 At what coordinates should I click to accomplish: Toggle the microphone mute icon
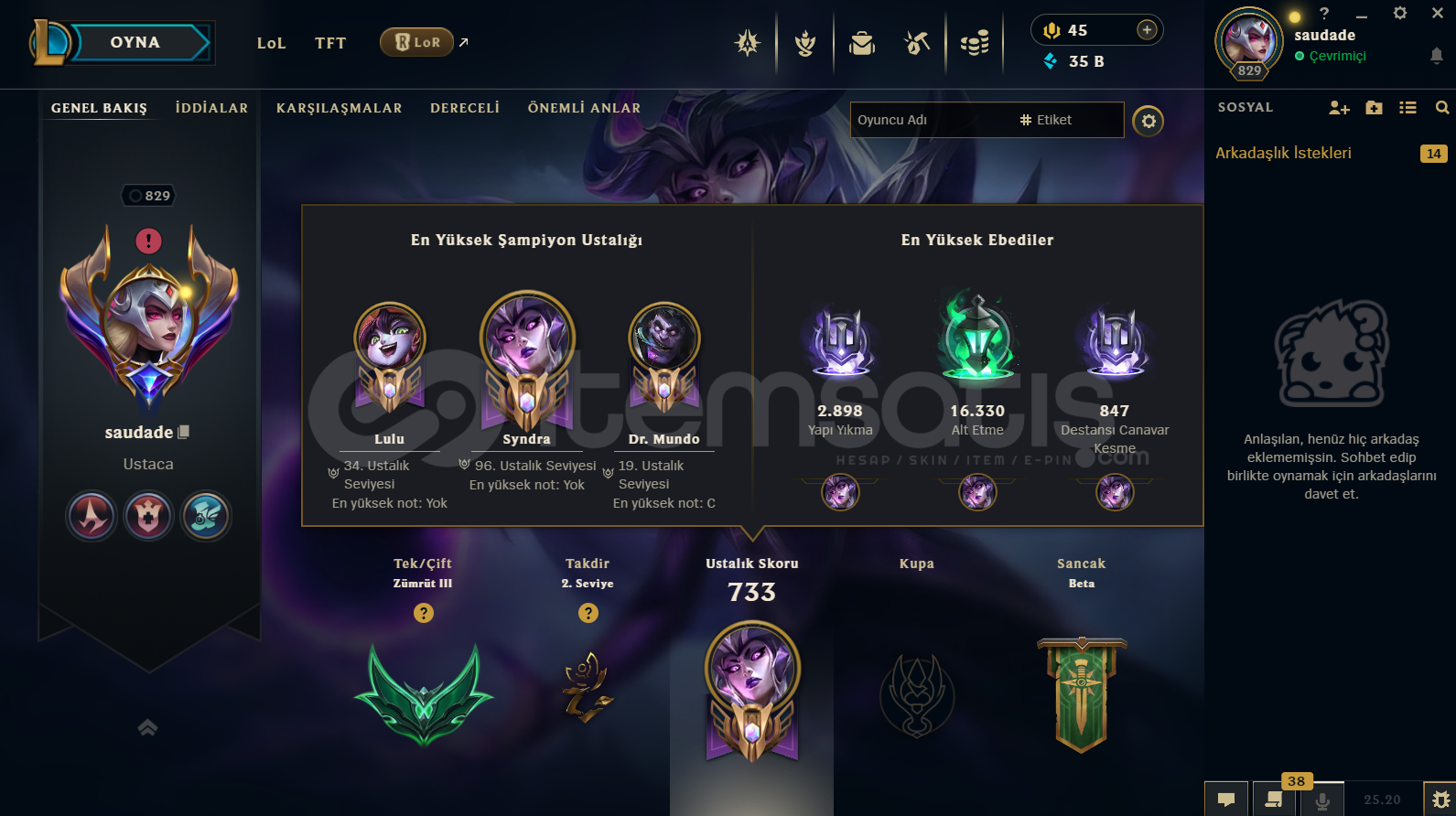coord(1321,800)
